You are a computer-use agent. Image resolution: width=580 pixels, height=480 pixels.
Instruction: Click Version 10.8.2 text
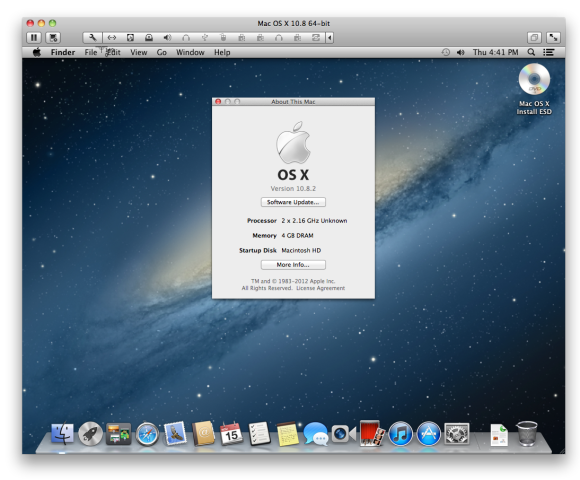coord(293,188)
